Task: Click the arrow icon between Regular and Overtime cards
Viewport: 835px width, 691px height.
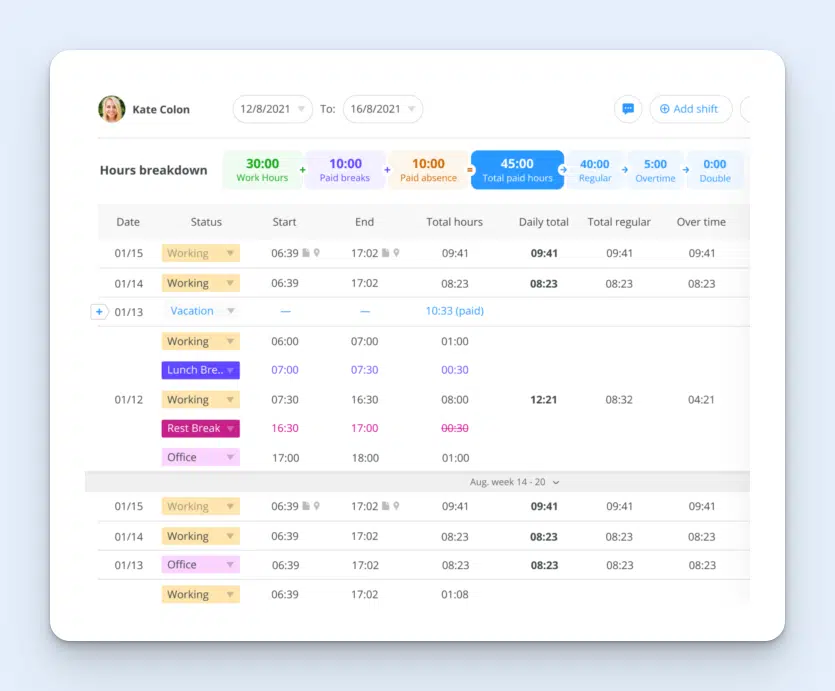Action: point(624,169)
